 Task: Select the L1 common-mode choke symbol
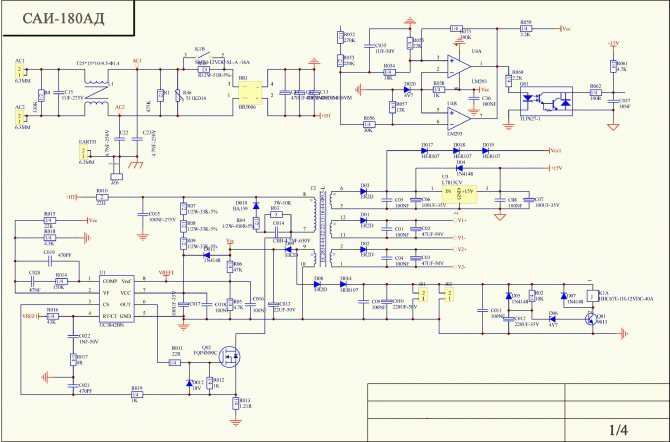tap(97, 93)
